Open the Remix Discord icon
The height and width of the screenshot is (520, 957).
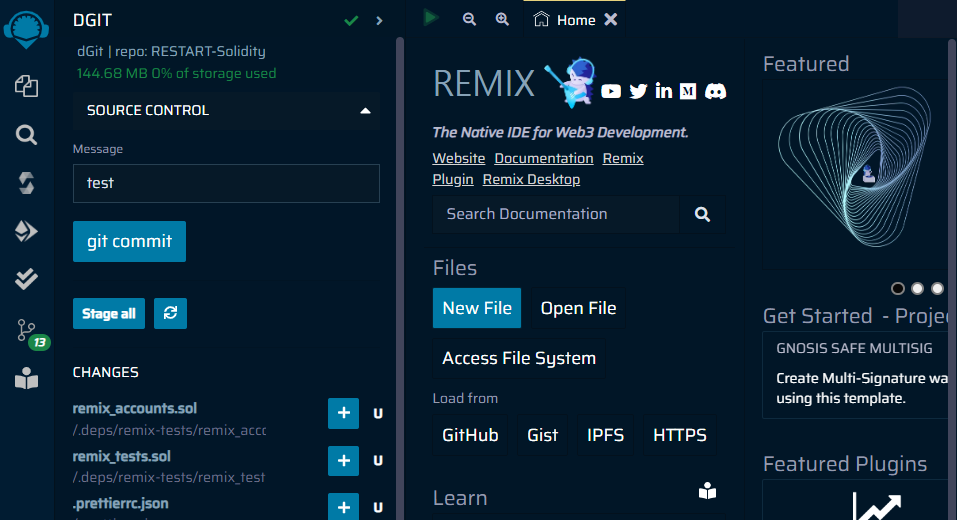tap(715, 92)
